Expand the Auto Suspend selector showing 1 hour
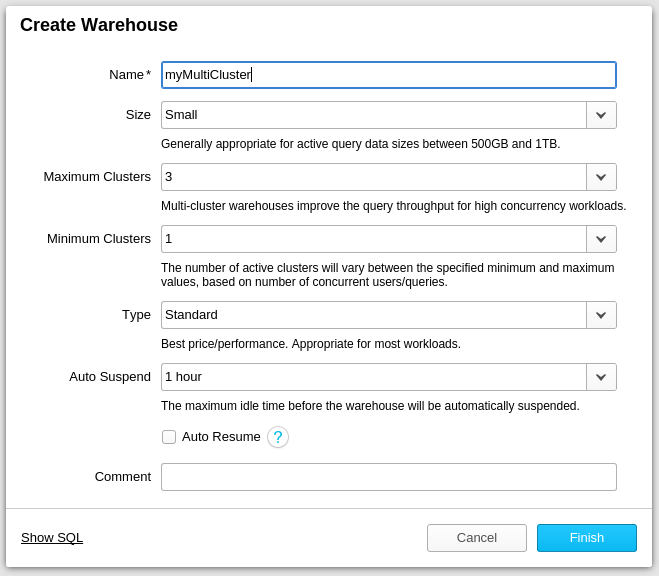Viewport: 659px width, 576px height. click(373, 377)
